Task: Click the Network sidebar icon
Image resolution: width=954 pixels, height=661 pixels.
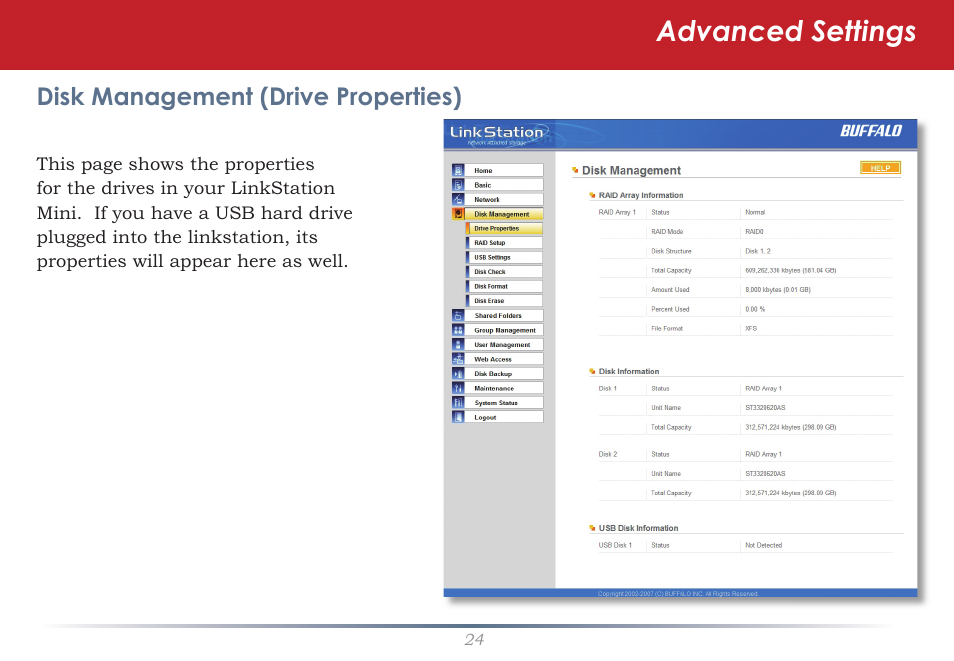Action: pos(458,200)
